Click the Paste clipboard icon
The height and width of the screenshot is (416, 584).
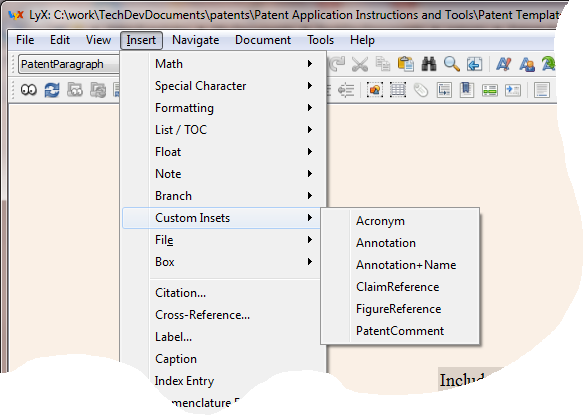(x=406, y=64)
